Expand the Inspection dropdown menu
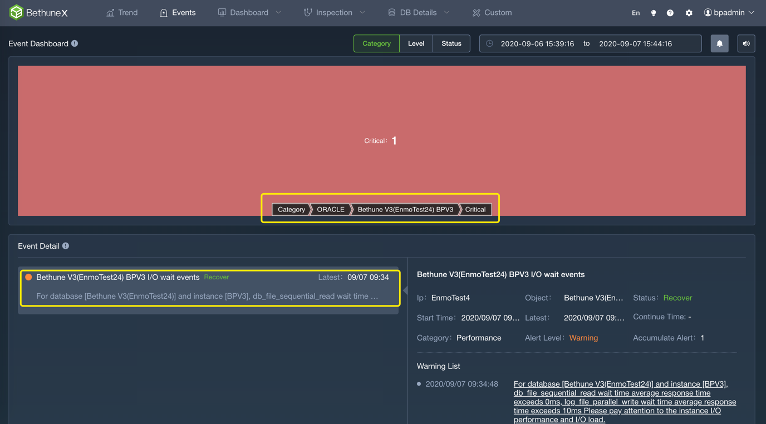The image size is (766, 424). (338, 13)
